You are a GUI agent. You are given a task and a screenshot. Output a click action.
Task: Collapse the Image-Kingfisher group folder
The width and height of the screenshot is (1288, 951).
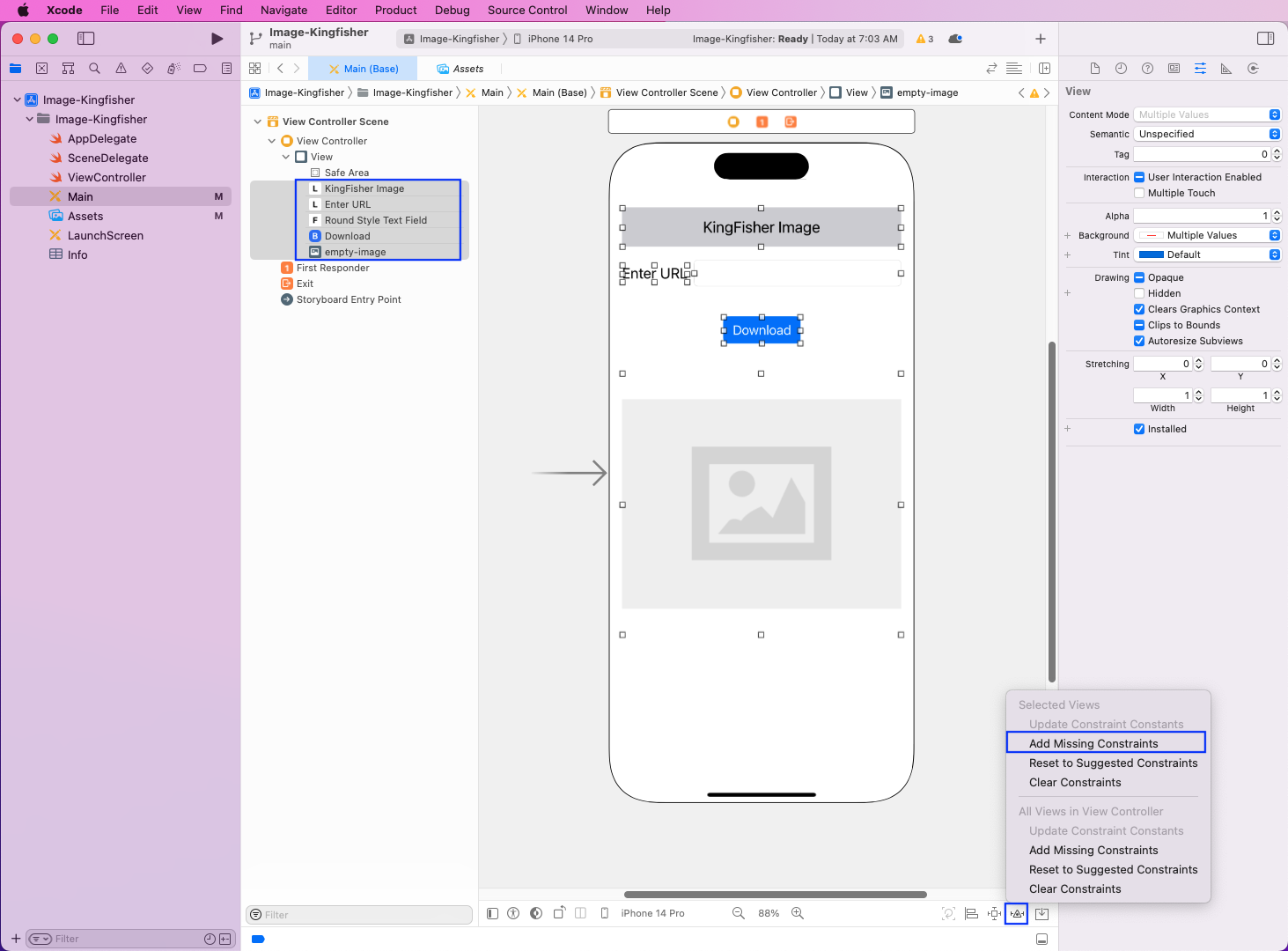[x=30, y=119]
